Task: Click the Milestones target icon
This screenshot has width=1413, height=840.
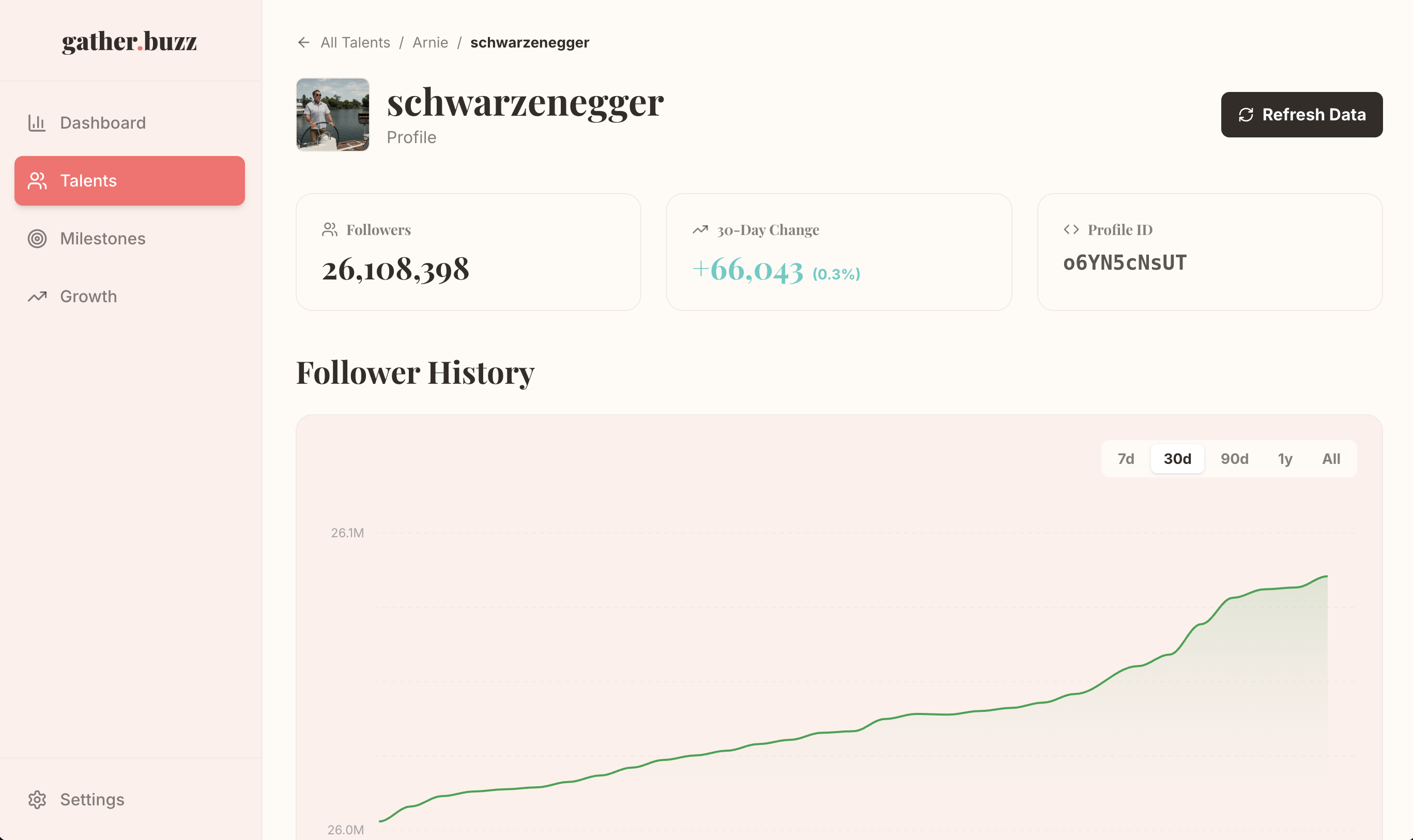Action: 37,238
